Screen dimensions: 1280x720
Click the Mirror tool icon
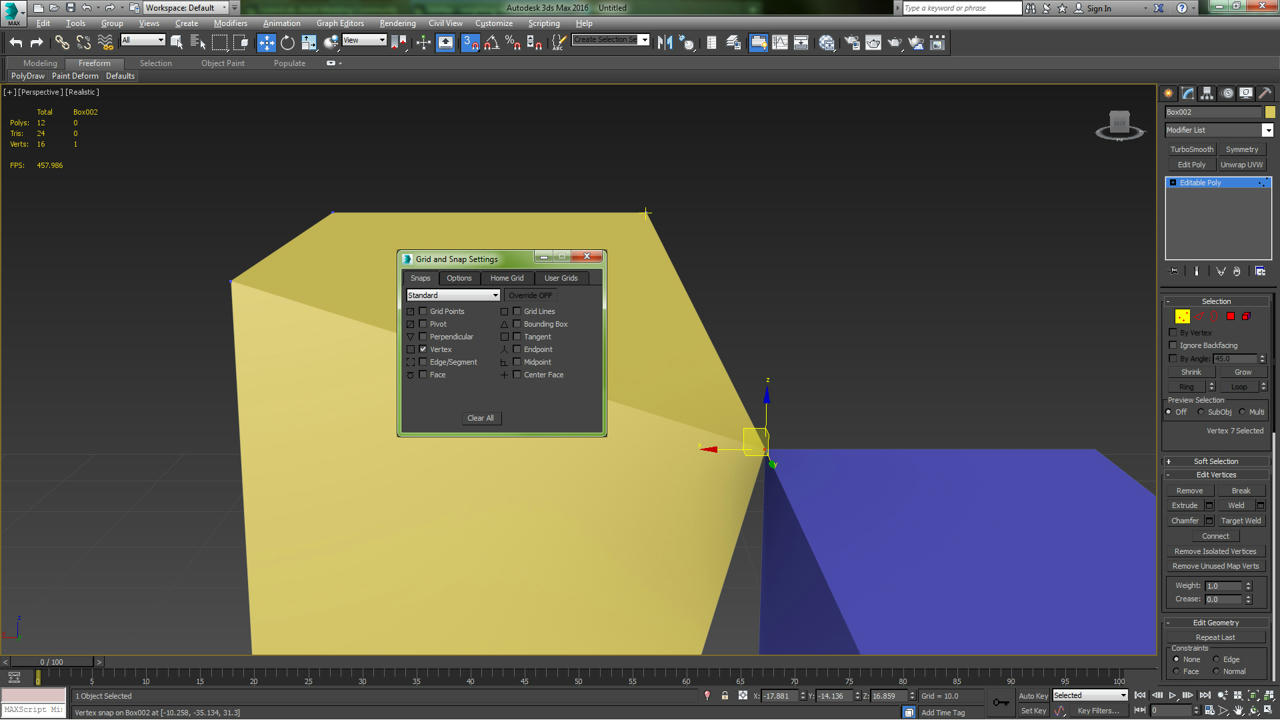point(665,42)
